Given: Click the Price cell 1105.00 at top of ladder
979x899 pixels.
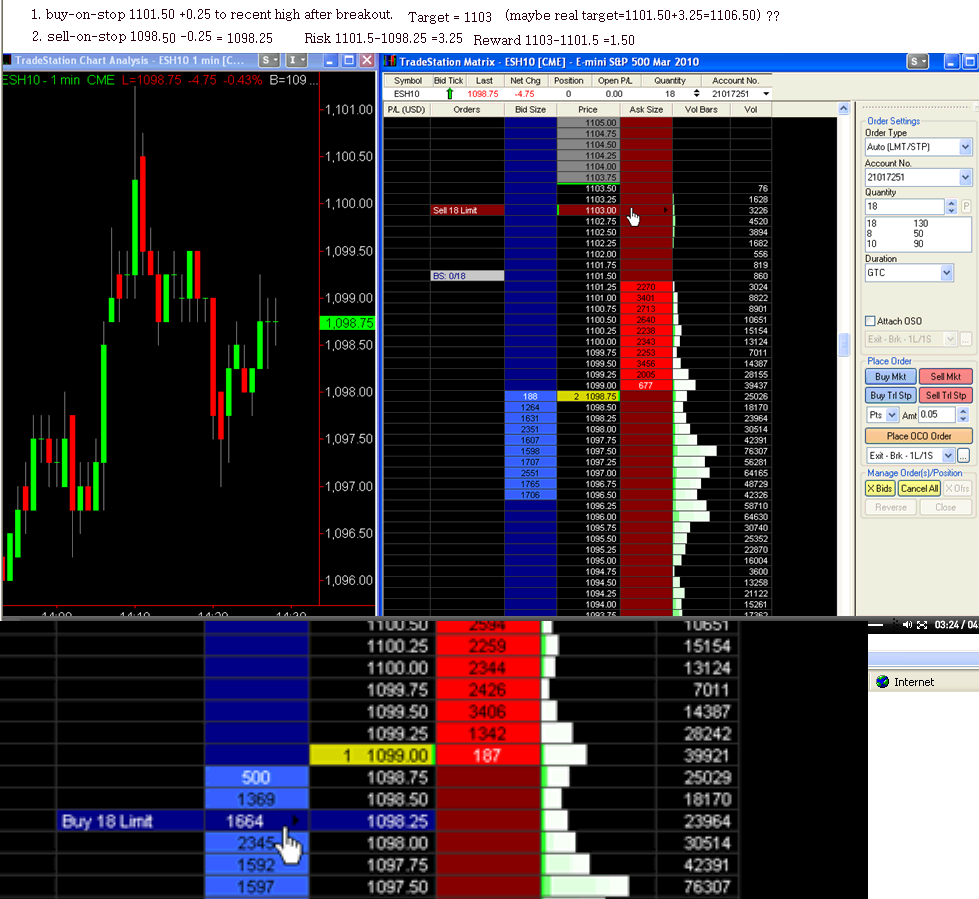Looking at the screenshot, I should point(588,123).
